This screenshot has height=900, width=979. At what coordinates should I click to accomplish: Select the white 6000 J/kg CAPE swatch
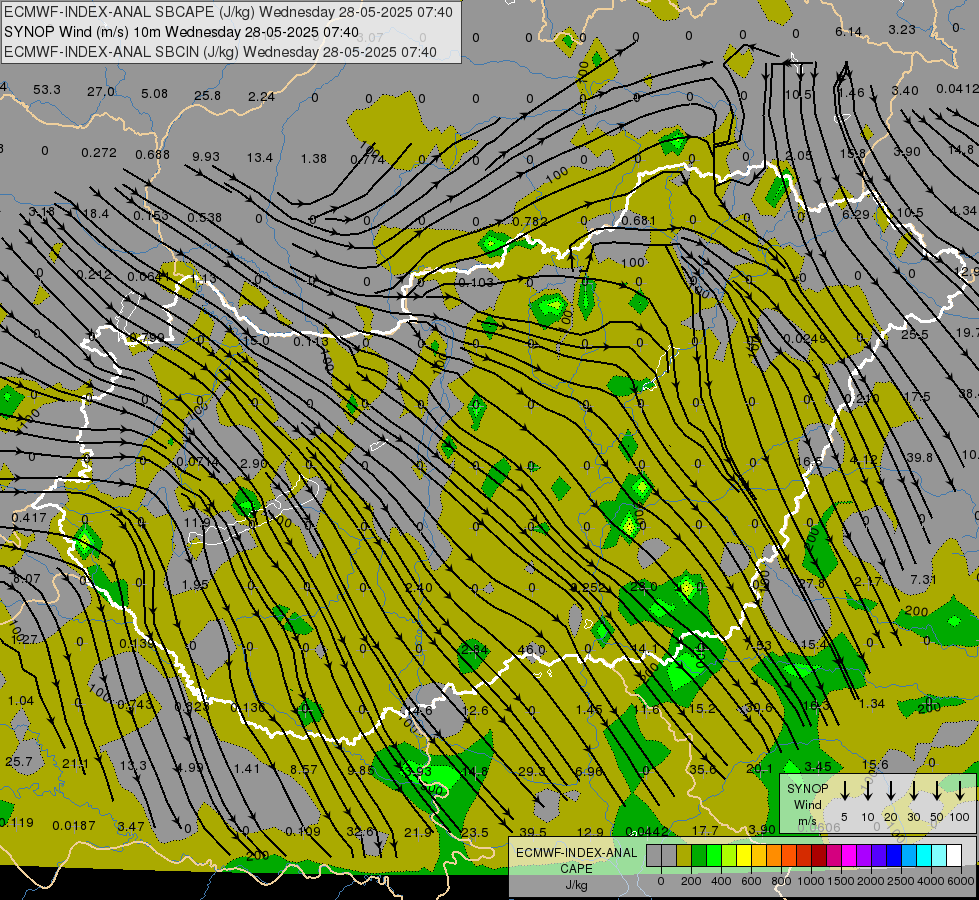(x=954, y=856)
